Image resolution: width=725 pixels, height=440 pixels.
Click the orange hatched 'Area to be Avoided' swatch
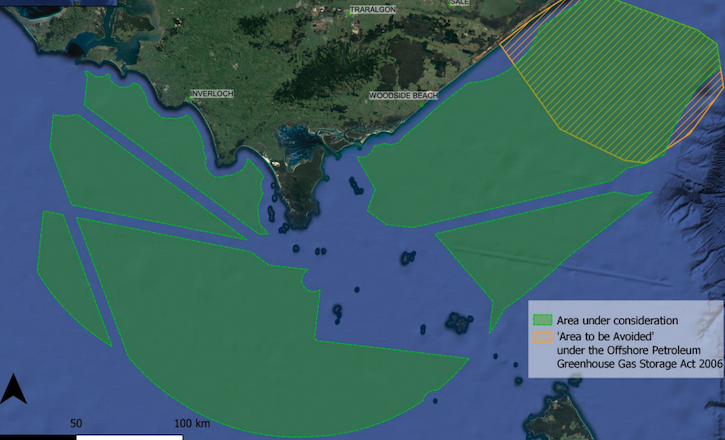click(542, 336)
